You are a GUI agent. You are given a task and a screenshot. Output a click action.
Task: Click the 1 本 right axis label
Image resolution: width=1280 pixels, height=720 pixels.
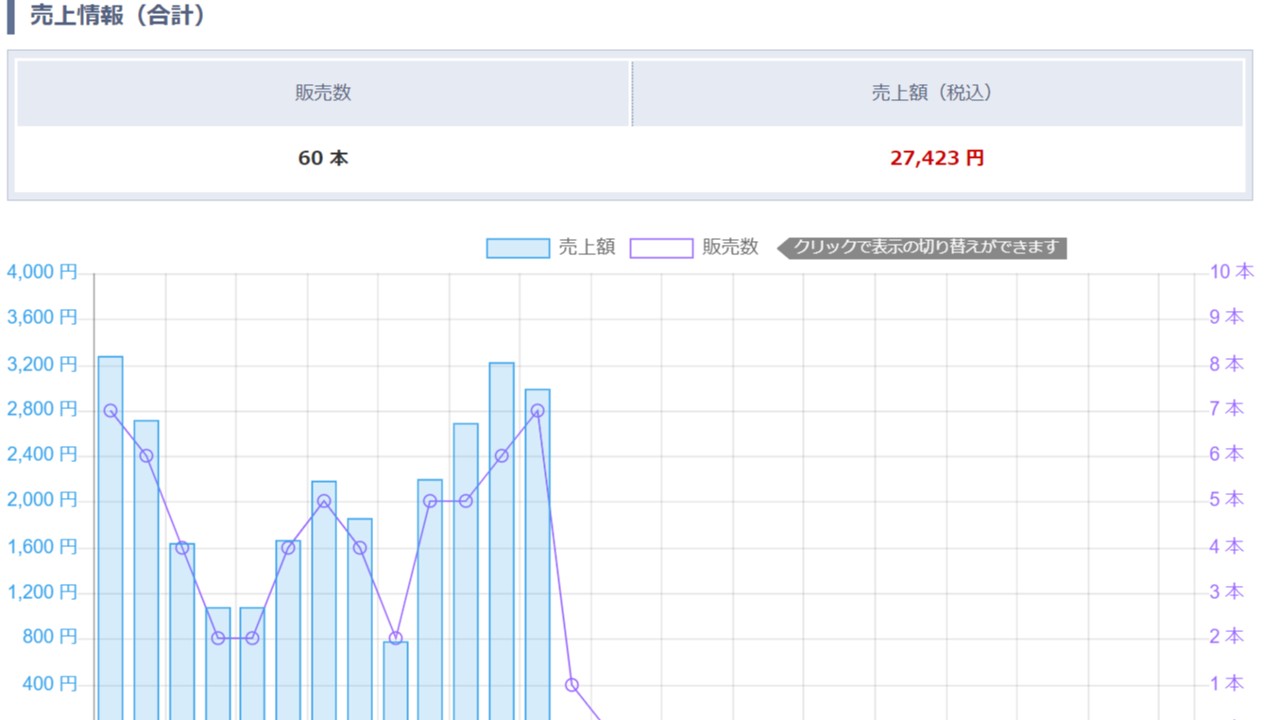tap(1227, 683)
